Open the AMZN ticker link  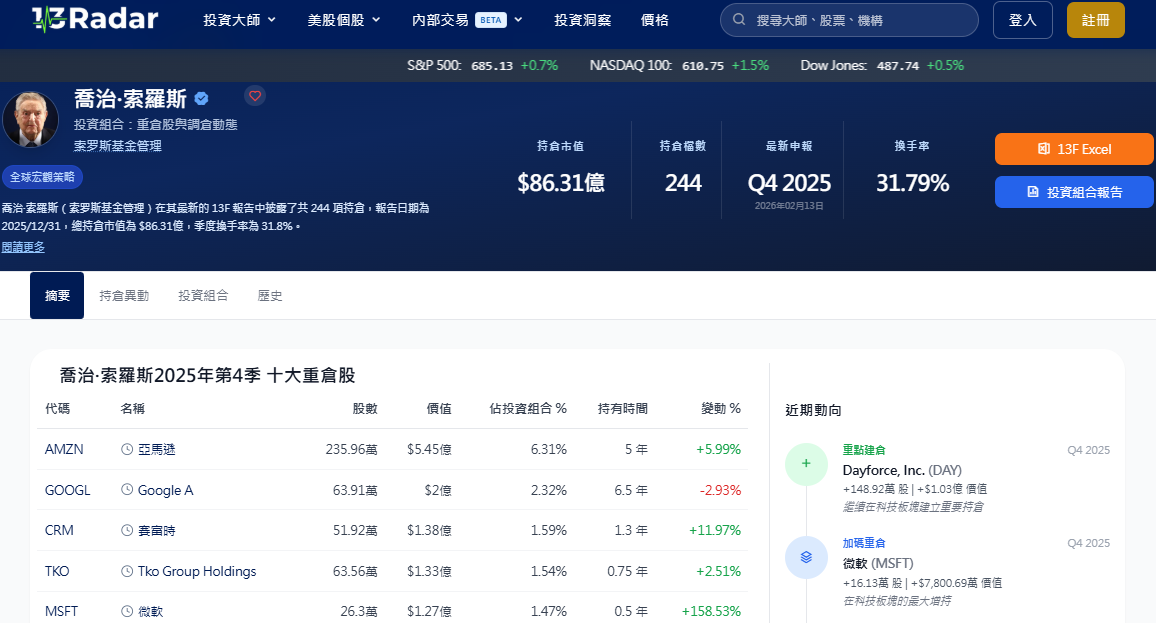[x=64, y=449]
